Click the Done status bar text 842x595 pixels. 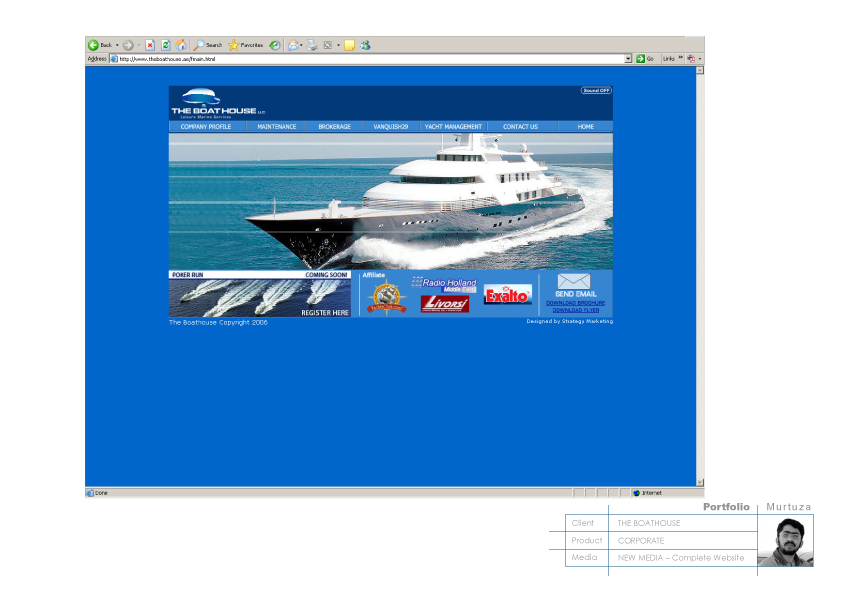(x=101, y=493)
